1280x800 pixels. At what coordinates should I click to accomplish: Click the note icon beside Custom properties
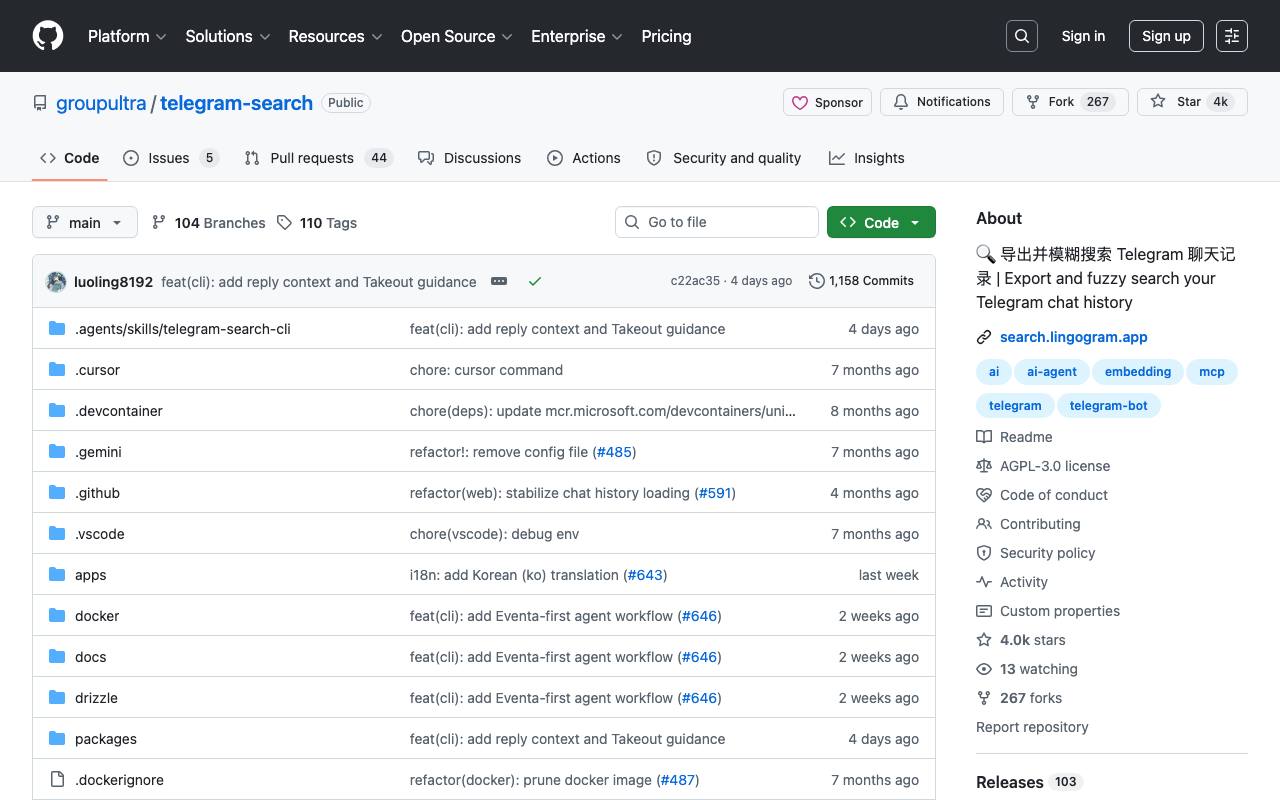click(984, 611)
